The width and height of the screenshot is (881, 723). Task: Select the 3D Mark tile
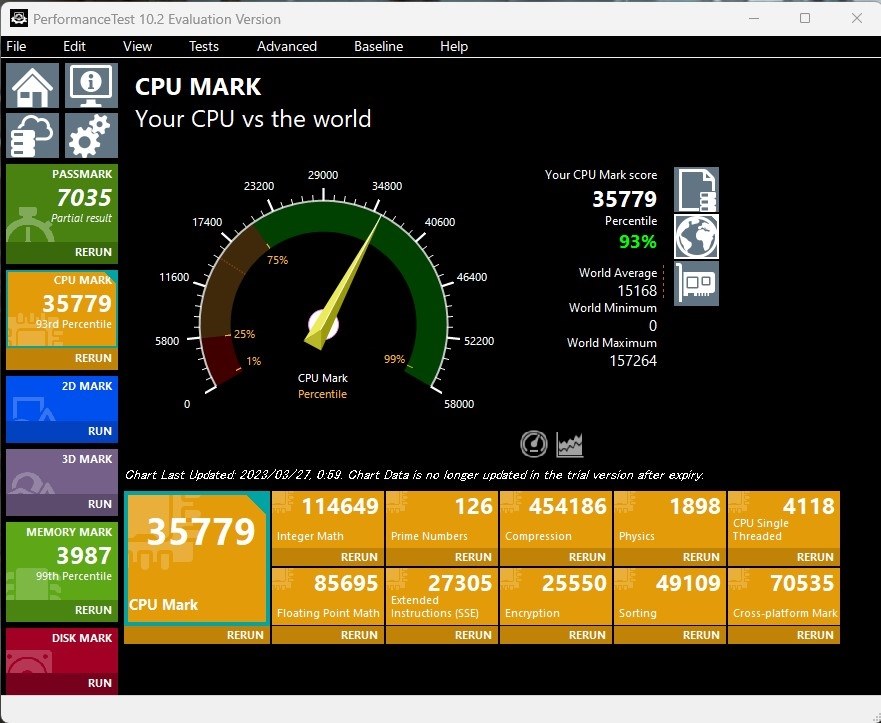click(x=62, y=471)
